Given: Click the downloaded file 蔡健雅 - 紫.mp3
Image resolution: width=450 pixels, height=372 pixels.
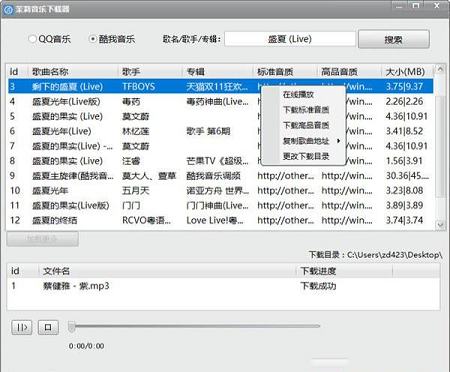Looking at the screenshot, I should (x=76, y=286).
